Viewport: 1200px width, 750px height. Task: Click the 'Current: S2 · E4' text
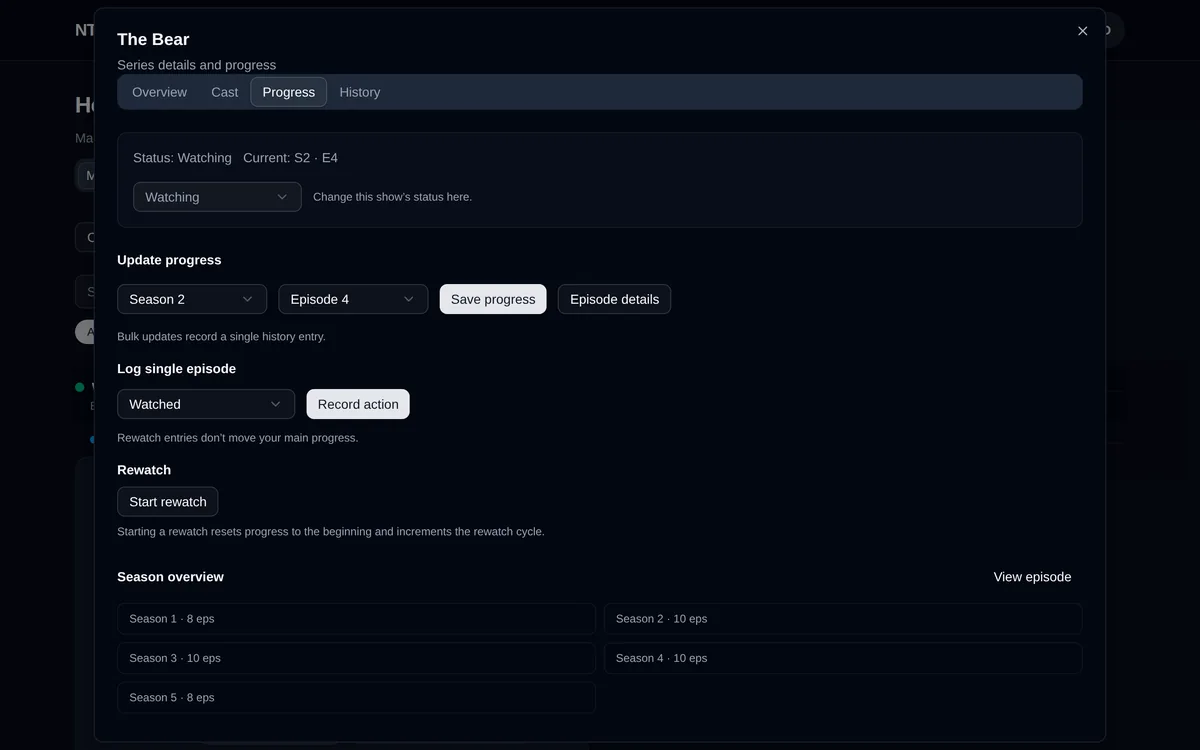coord(290,158)
